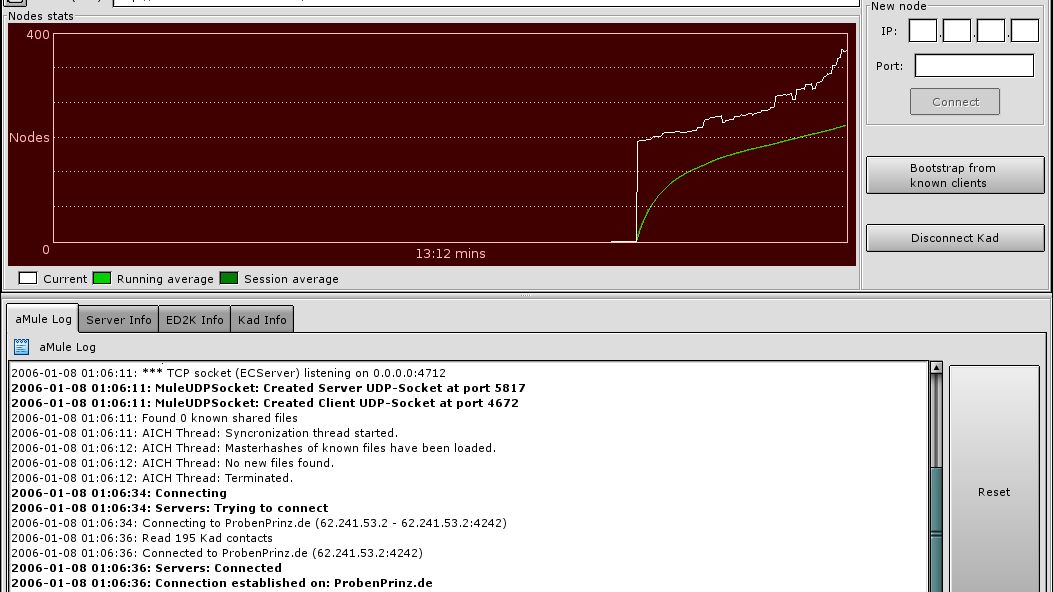
Task: Click log line 'Read 195 Kad contacts'
Action: (x=142, y=538)
